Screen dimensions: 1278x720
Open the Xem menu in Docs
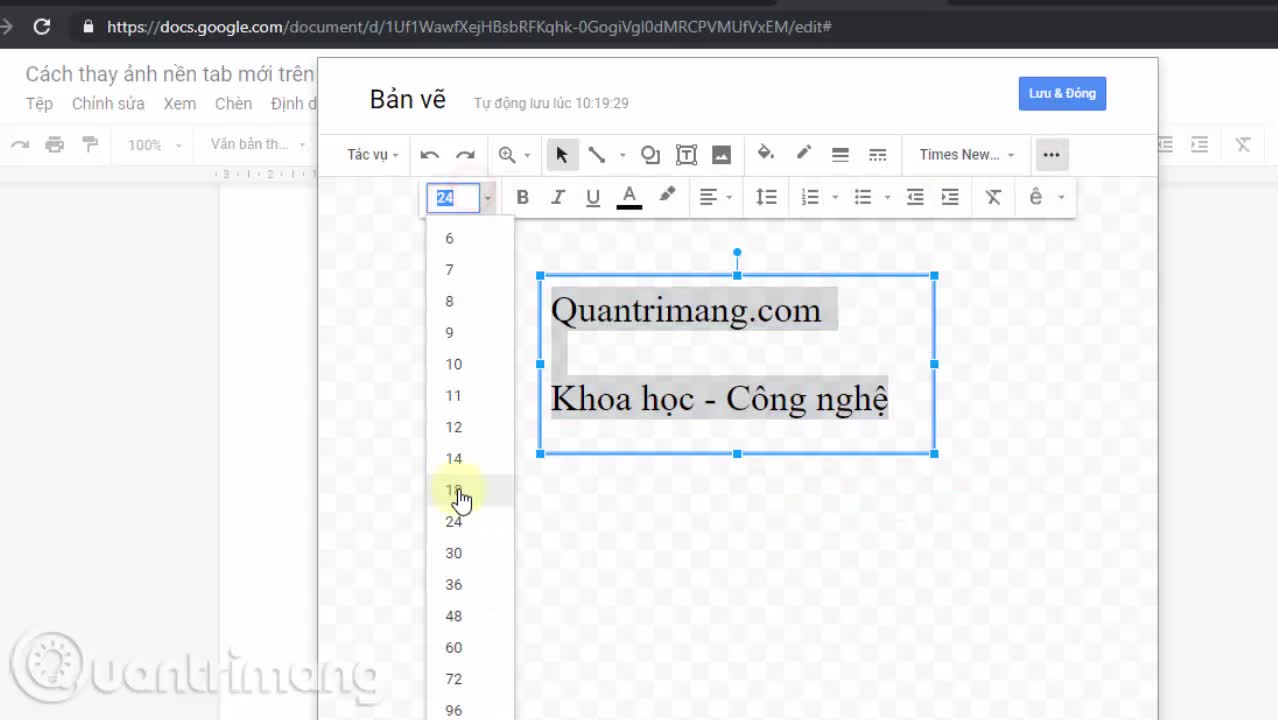[x=180, y=104]
